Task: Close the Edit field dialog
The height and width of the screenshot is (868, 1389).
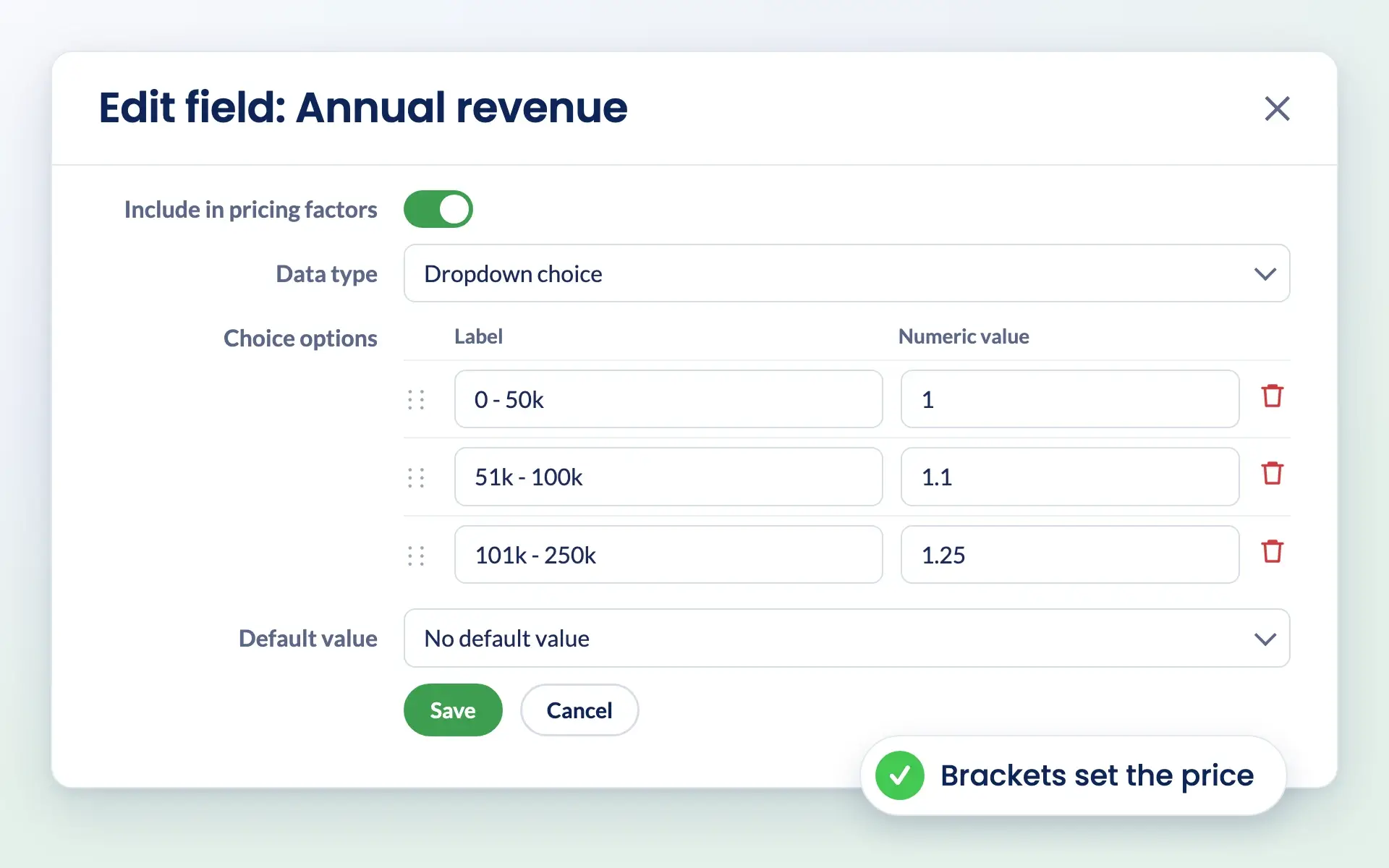Action: 1277,109
